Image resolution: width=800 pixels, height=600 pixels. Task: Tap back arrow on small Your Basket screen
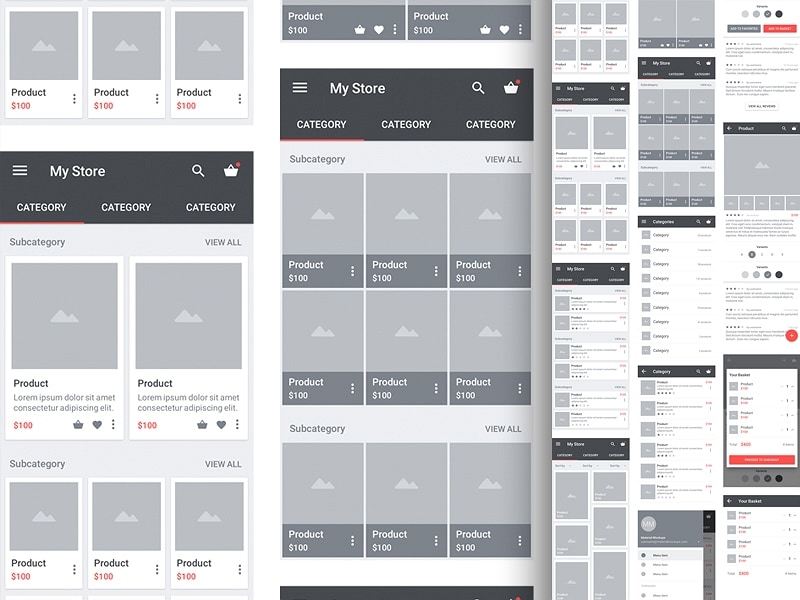(730, 501)
